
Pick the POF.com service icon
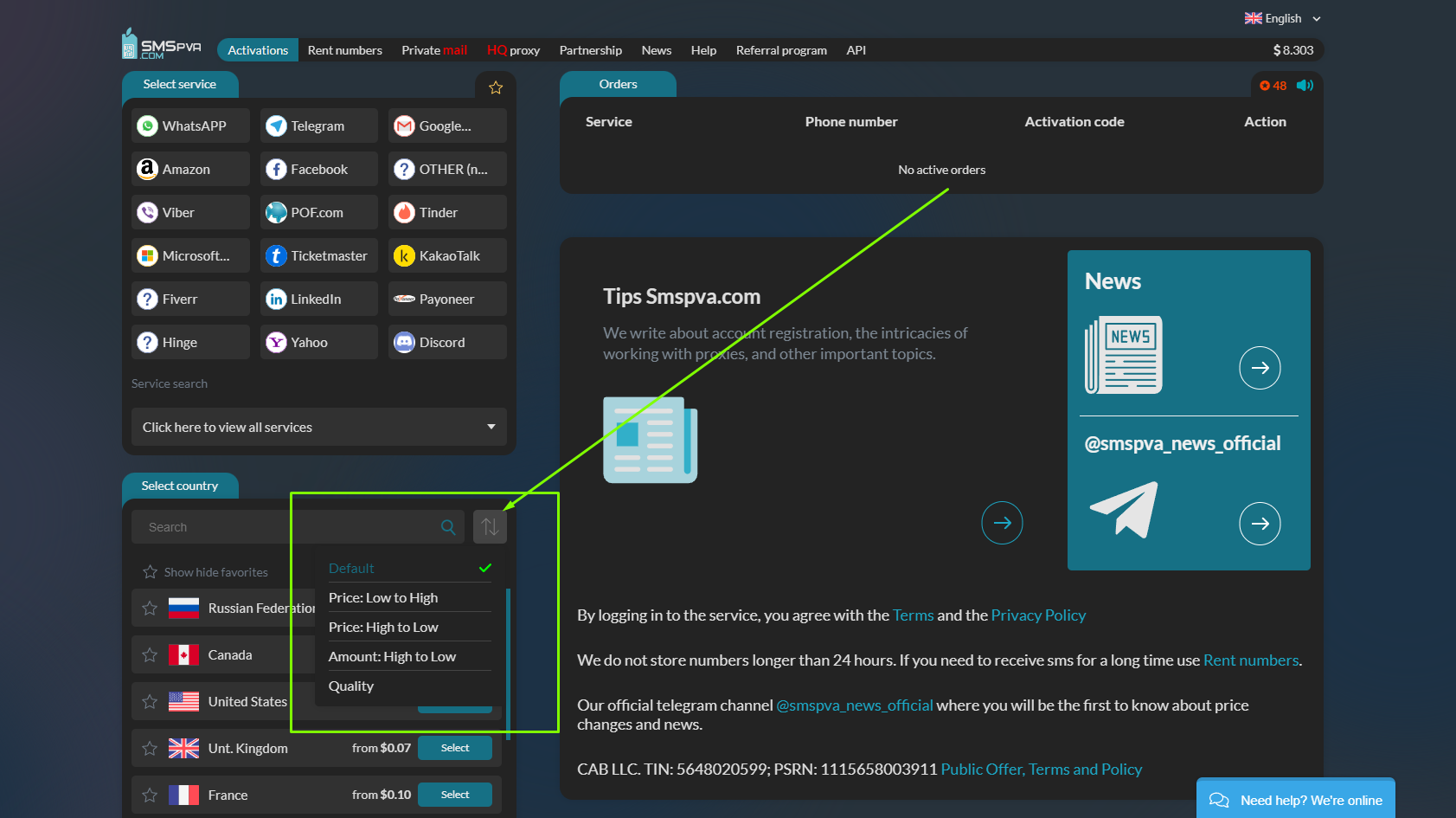(276, 213)
